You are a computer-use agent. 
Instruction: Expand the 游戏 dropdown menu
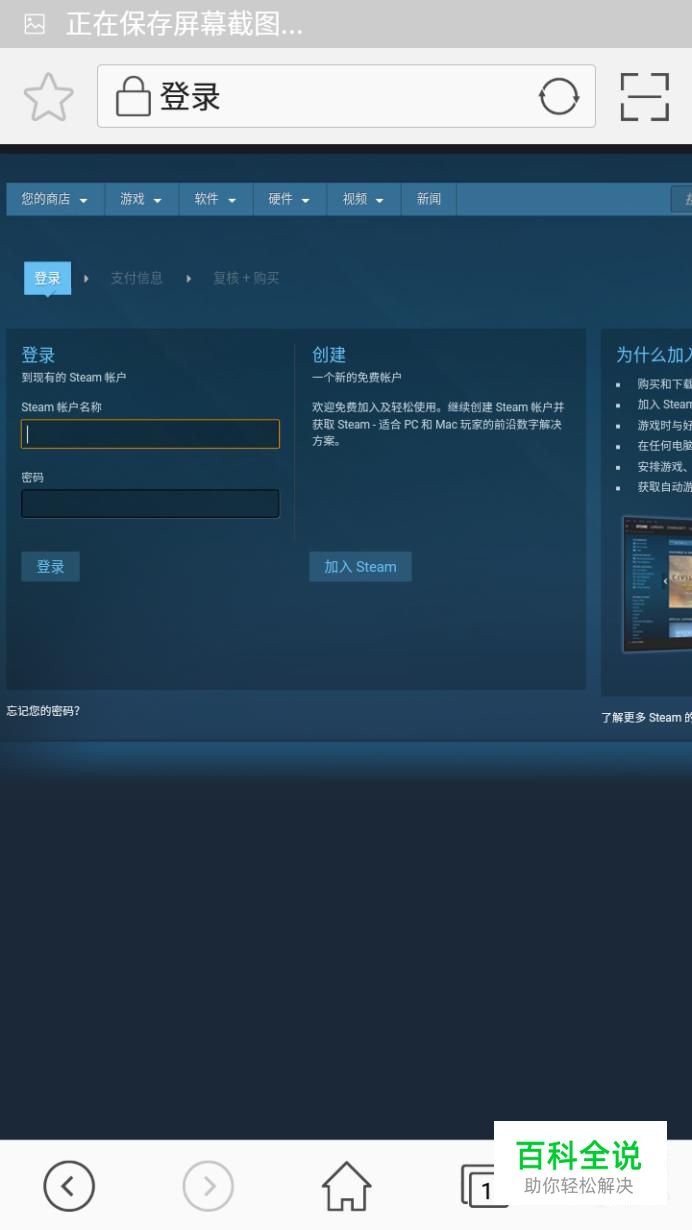click(141, 199)
